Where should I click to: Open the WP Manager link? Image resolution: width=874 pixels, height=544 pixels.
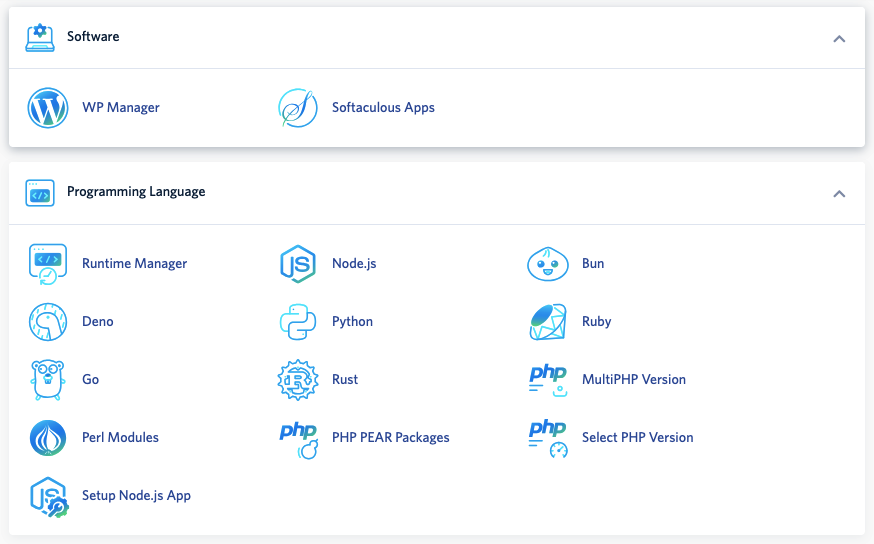(x=121, y=108)
